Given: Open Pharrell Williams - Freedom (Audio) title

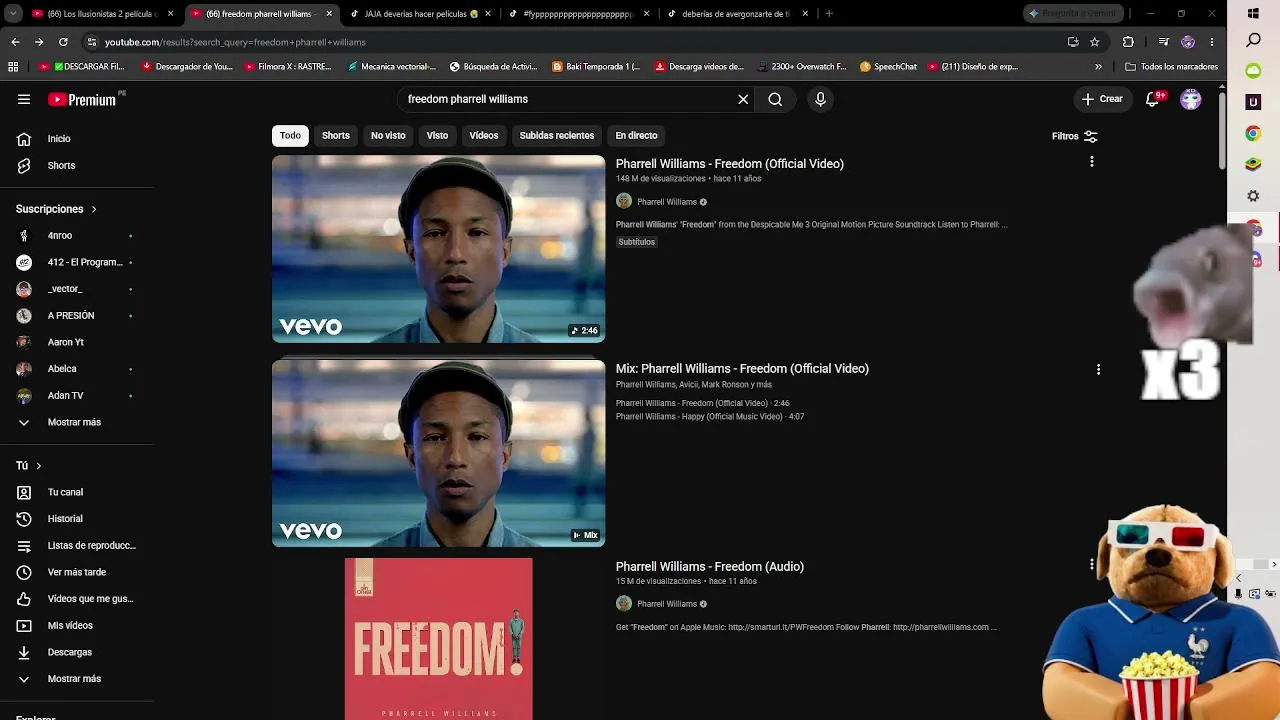Looking at the screenshot, I should click(710, 567).
